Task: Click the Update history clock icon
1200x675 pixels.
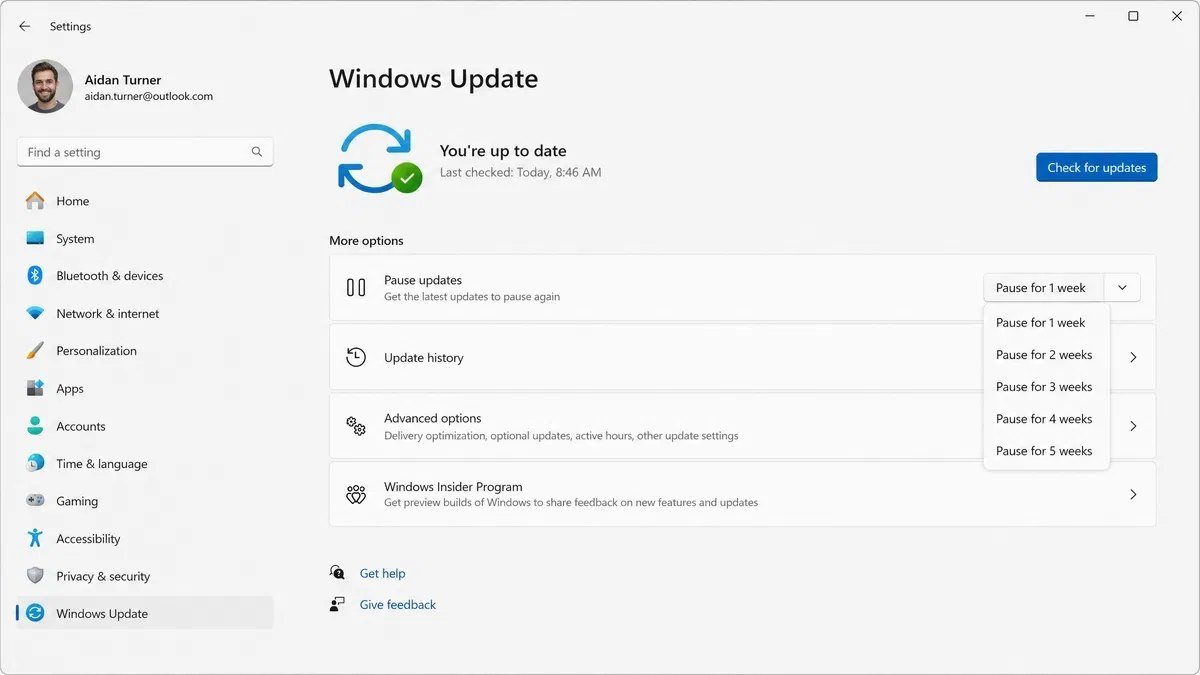Action: point(356,357)
